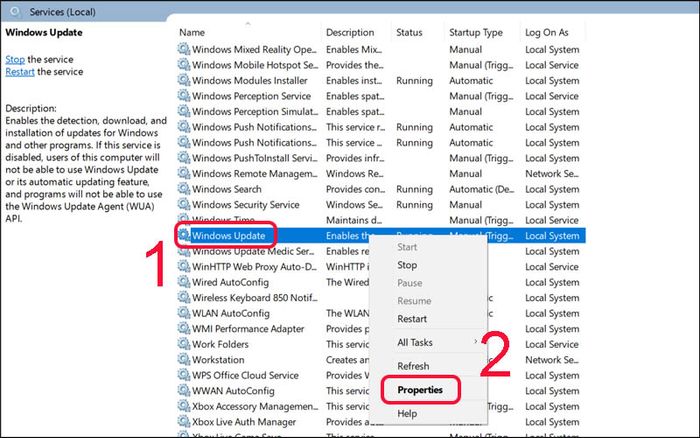Screen dimensions: 700x438
Task: Click gear icon beside Windows Update row
Action: click(x=183, y=235)
